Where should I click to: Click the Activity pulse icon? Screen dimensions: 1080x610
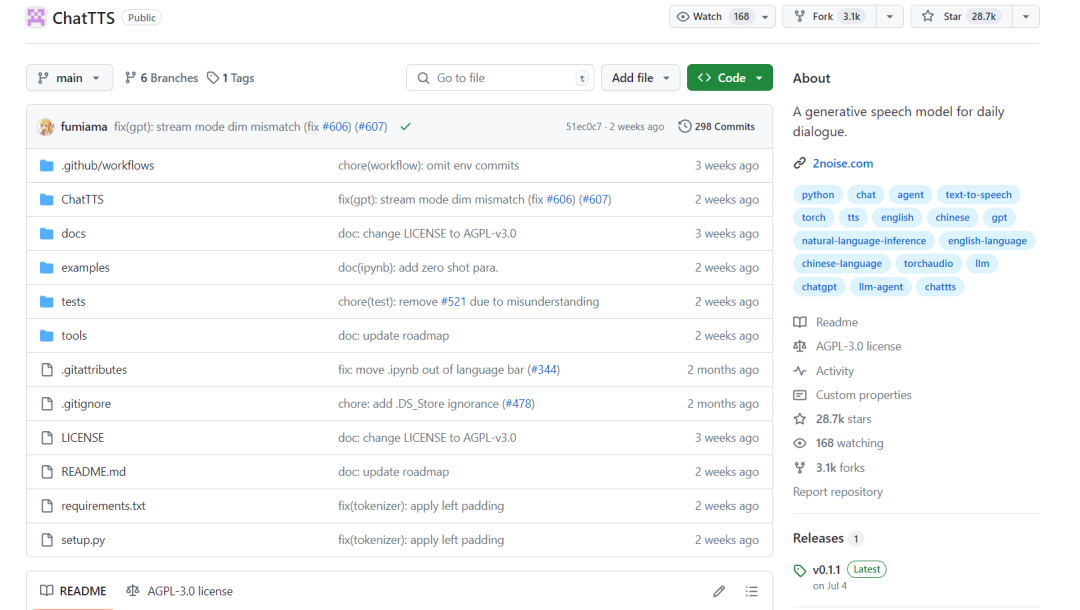point(800,371)
